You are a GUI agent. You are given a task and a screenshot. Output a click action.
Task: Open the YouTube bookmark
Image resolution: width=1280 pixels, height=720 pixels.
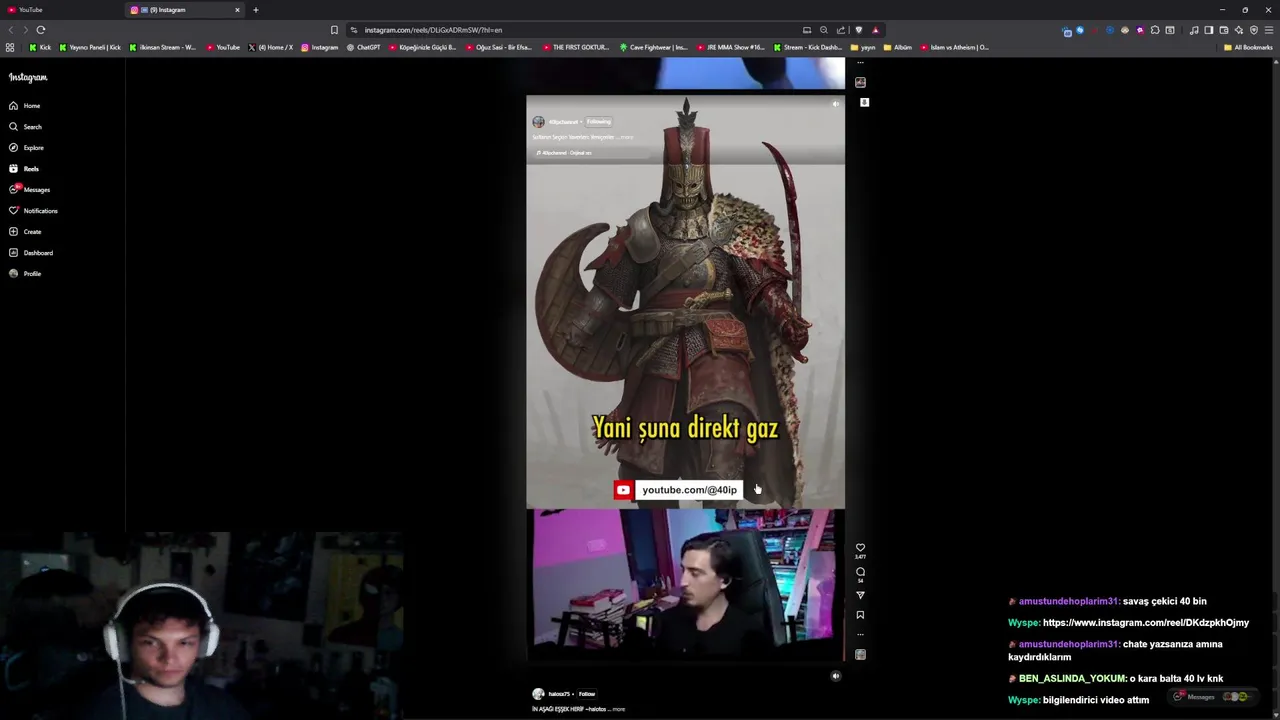(223, 47)
